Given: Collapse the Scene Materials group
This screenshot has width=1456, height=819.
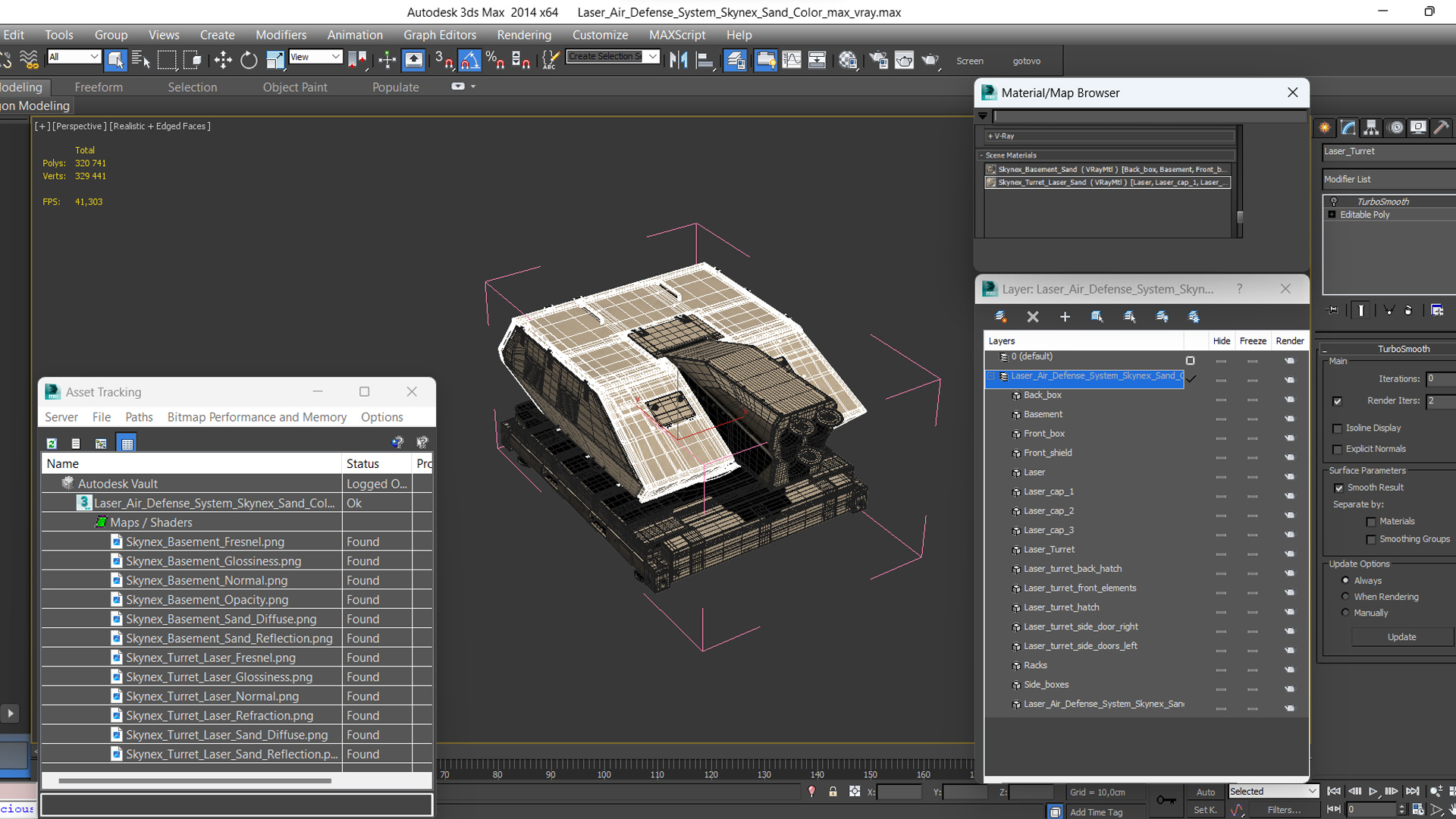Looking at the screenshot, I should click(981, 155).
